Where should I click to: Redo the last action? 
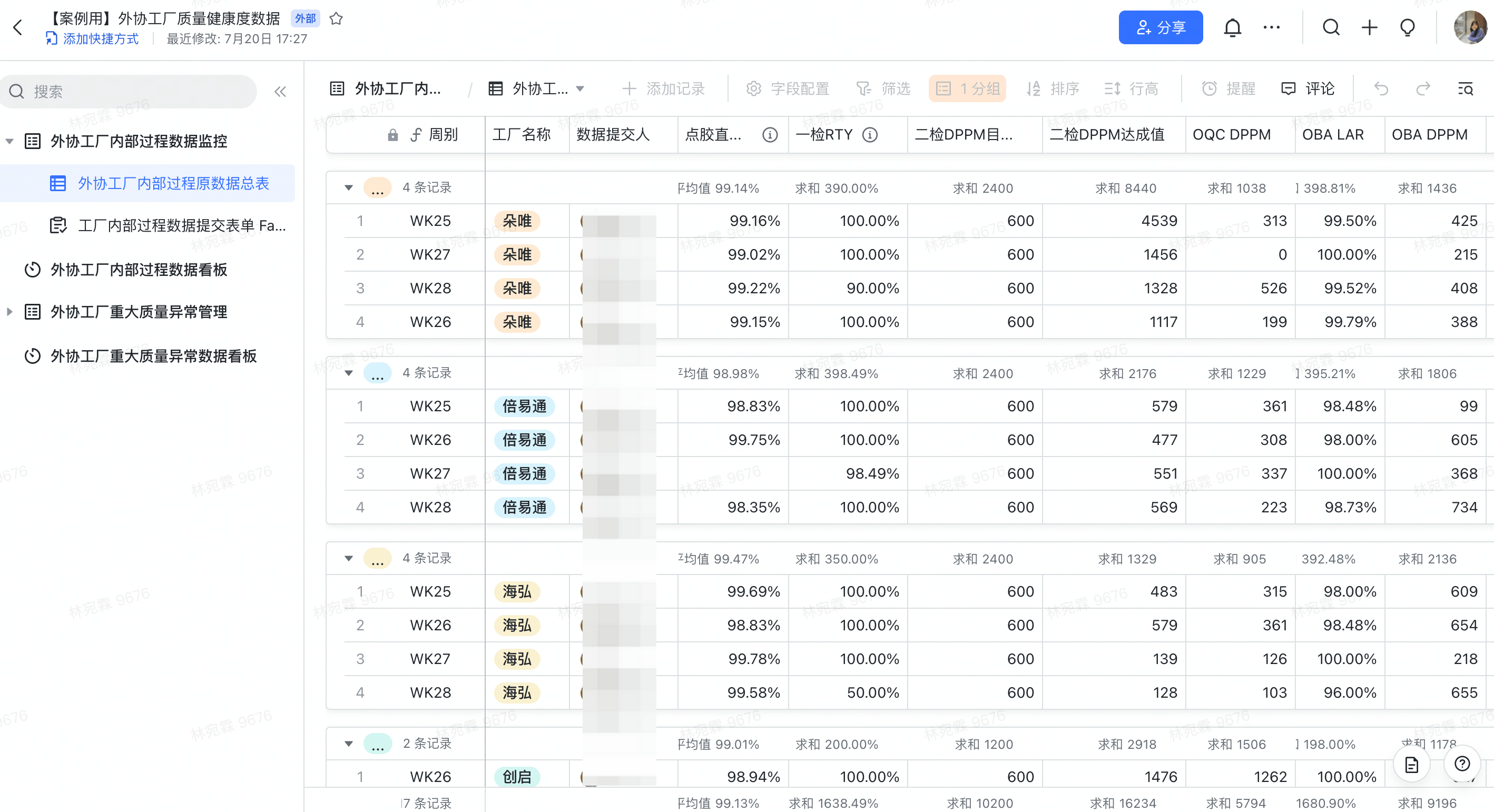[1423, 88]
